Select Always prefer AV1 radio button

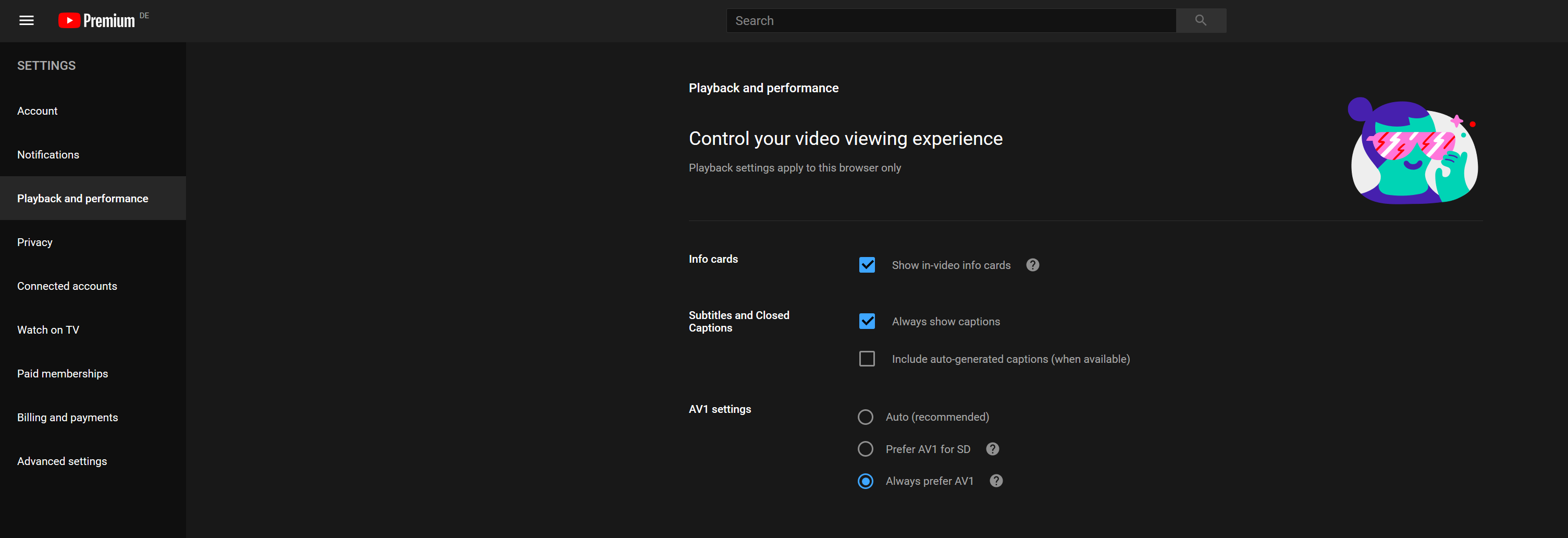pos(865,481)
